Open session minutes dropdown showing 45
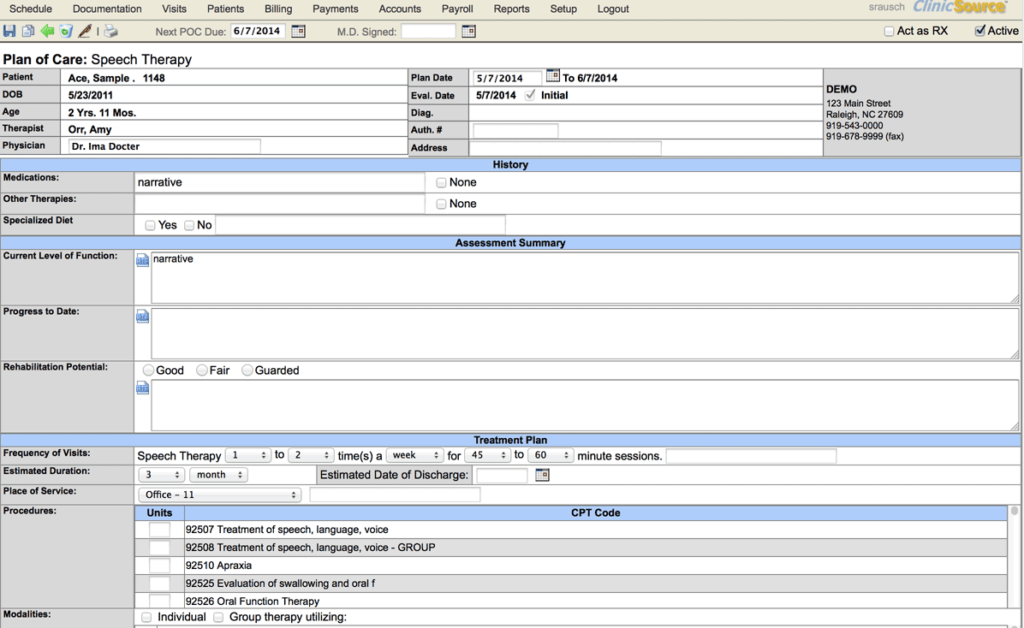 pyautogui.click(x=487, y=455)
